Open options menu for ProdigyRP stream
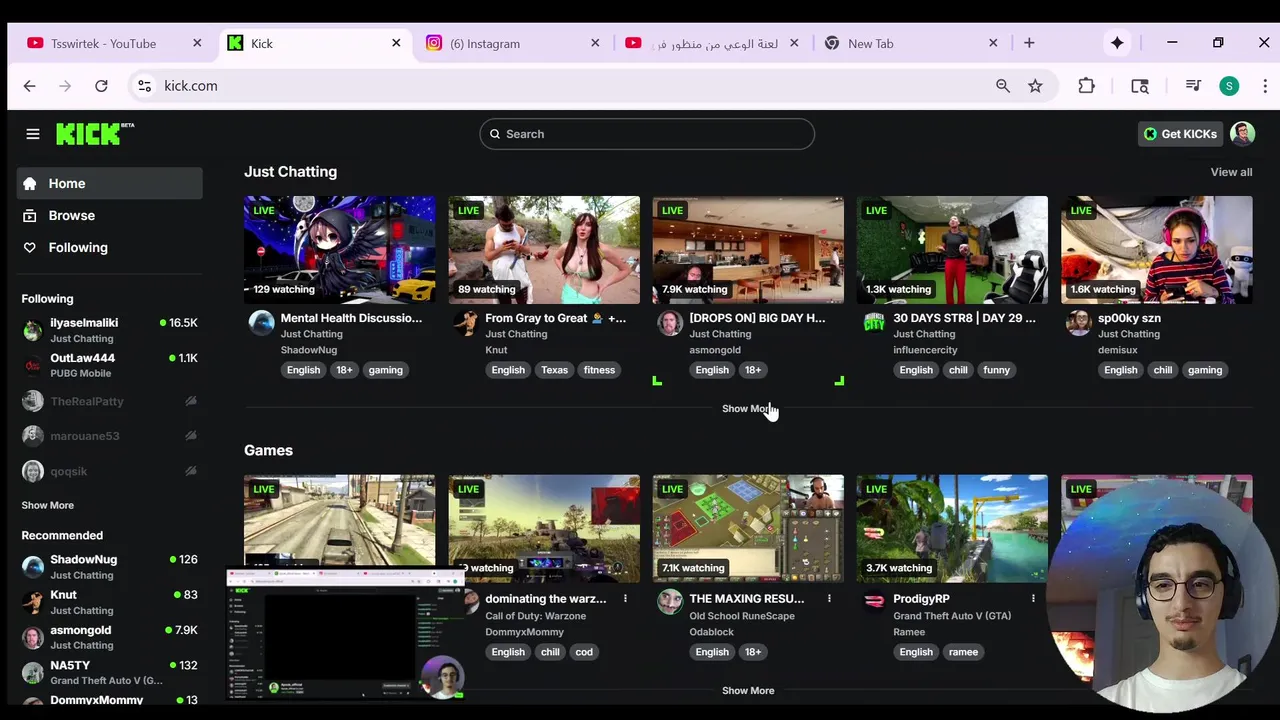Image resolution: width=1280 pixels, height=720 pixels. (1033, 599)
